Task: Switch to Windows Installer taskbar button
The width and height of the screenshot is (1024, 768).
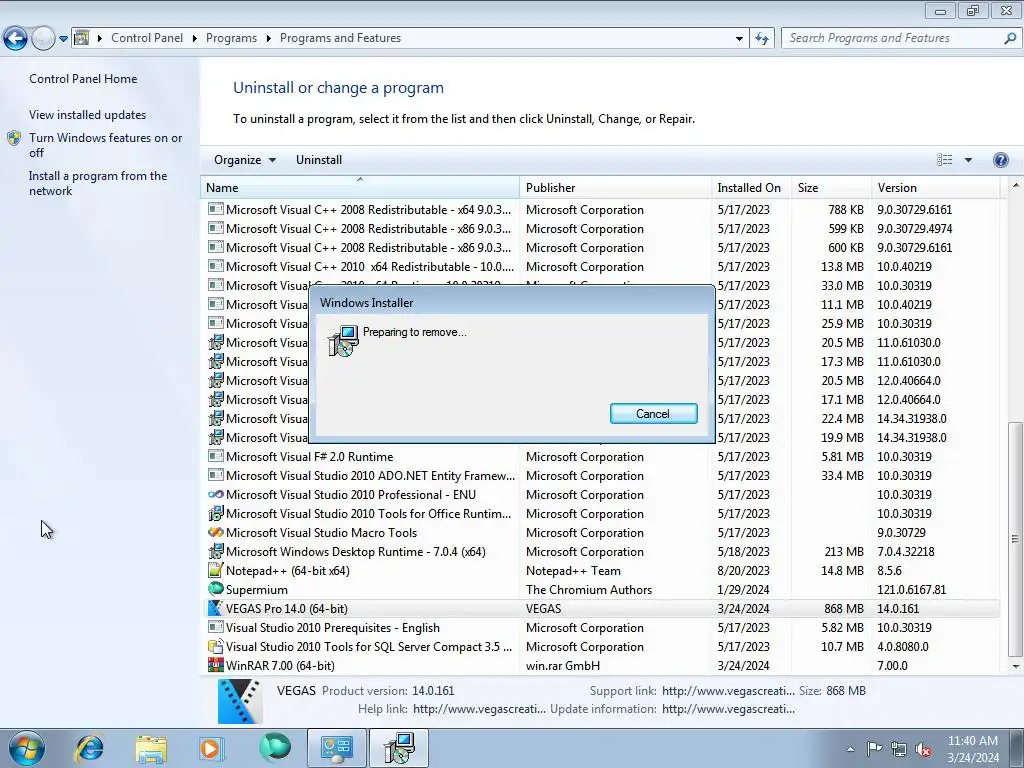Action: [399, 748]
